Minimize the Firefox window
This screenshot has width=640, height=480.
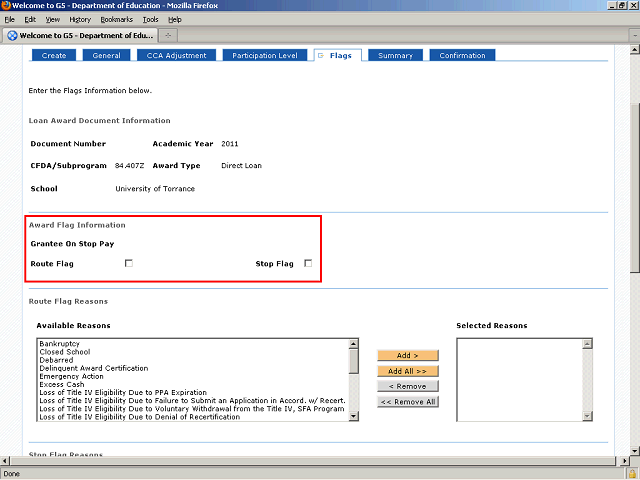(x=612, y=6)
